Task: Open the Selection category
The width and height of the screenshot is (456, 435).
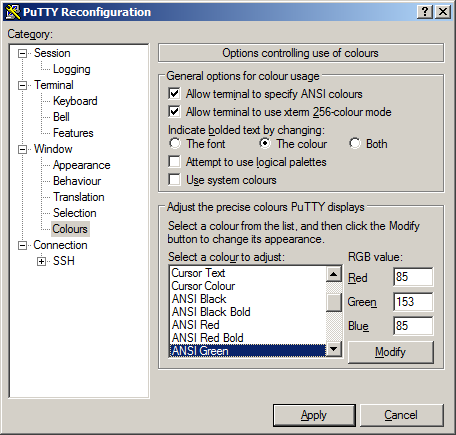Action: pyautogui.click(x=75, y=213)
